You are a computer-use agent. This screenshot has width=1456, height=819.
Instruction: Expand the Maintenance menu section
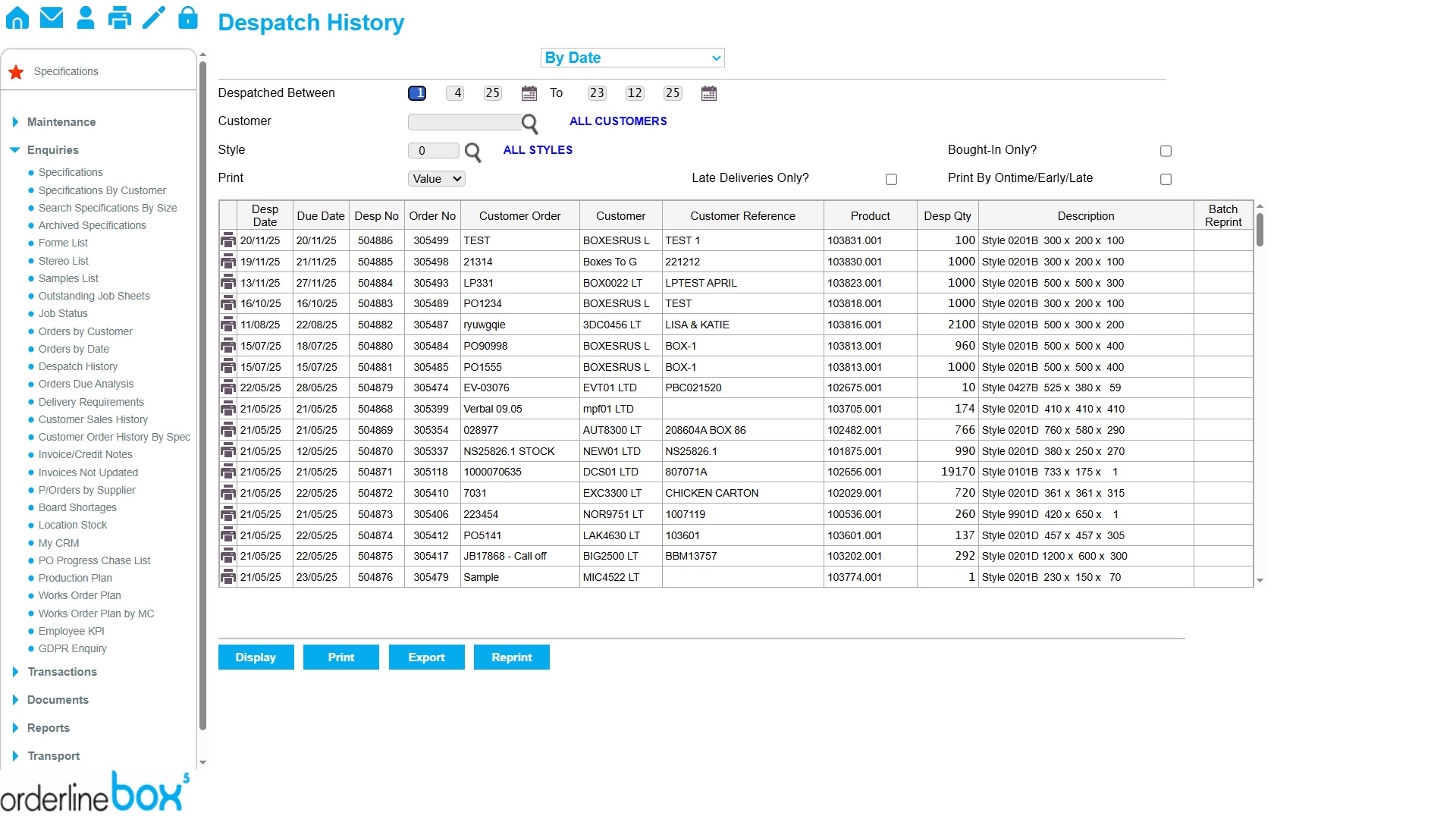(61, 122)
